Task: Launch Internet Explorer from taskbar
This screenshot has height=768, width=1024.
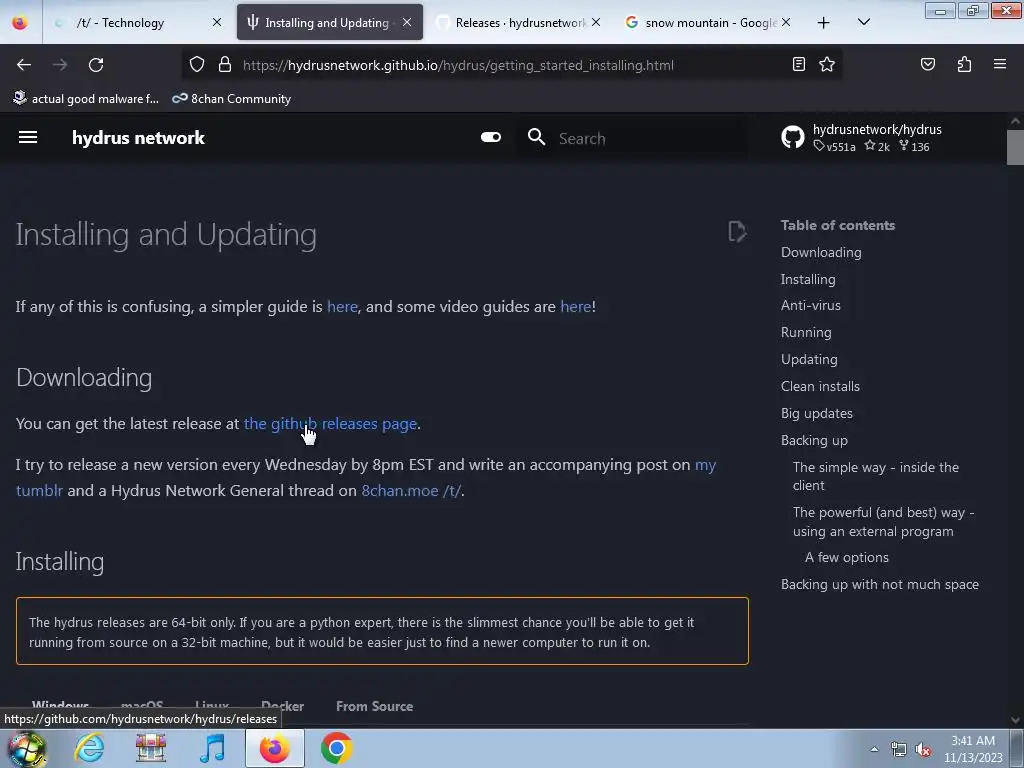Action: pyautogui.click(x=89, y=748)
